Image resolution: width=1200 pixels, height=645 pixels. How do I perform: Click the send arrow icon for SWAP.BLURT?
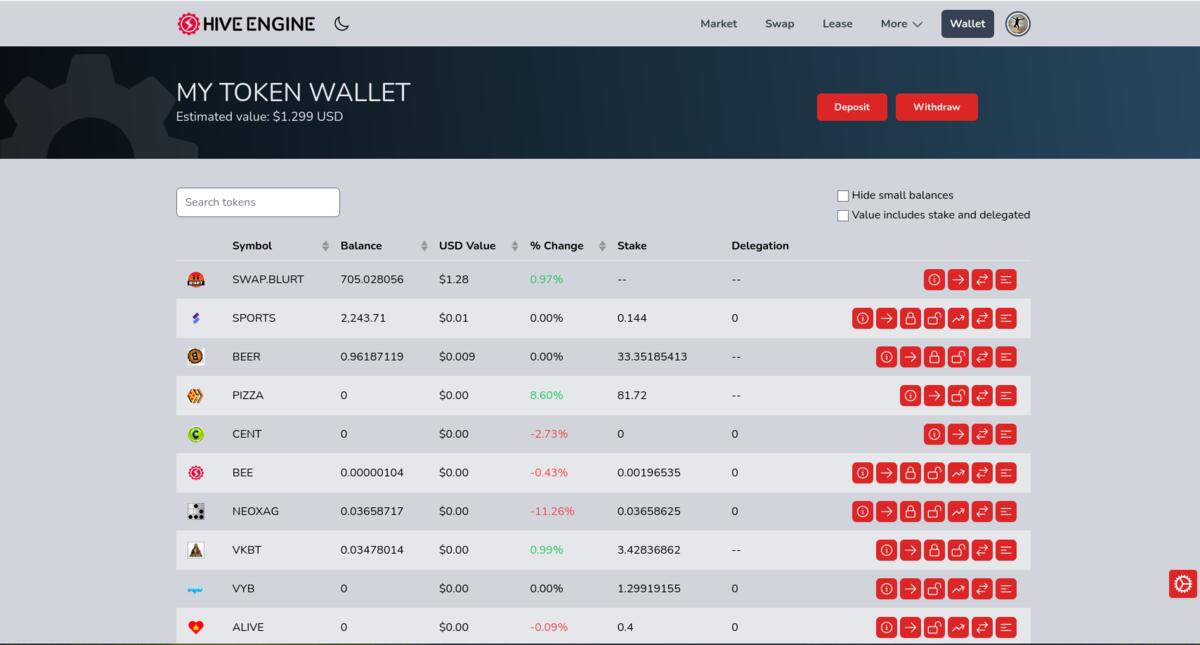click(958, 280)
